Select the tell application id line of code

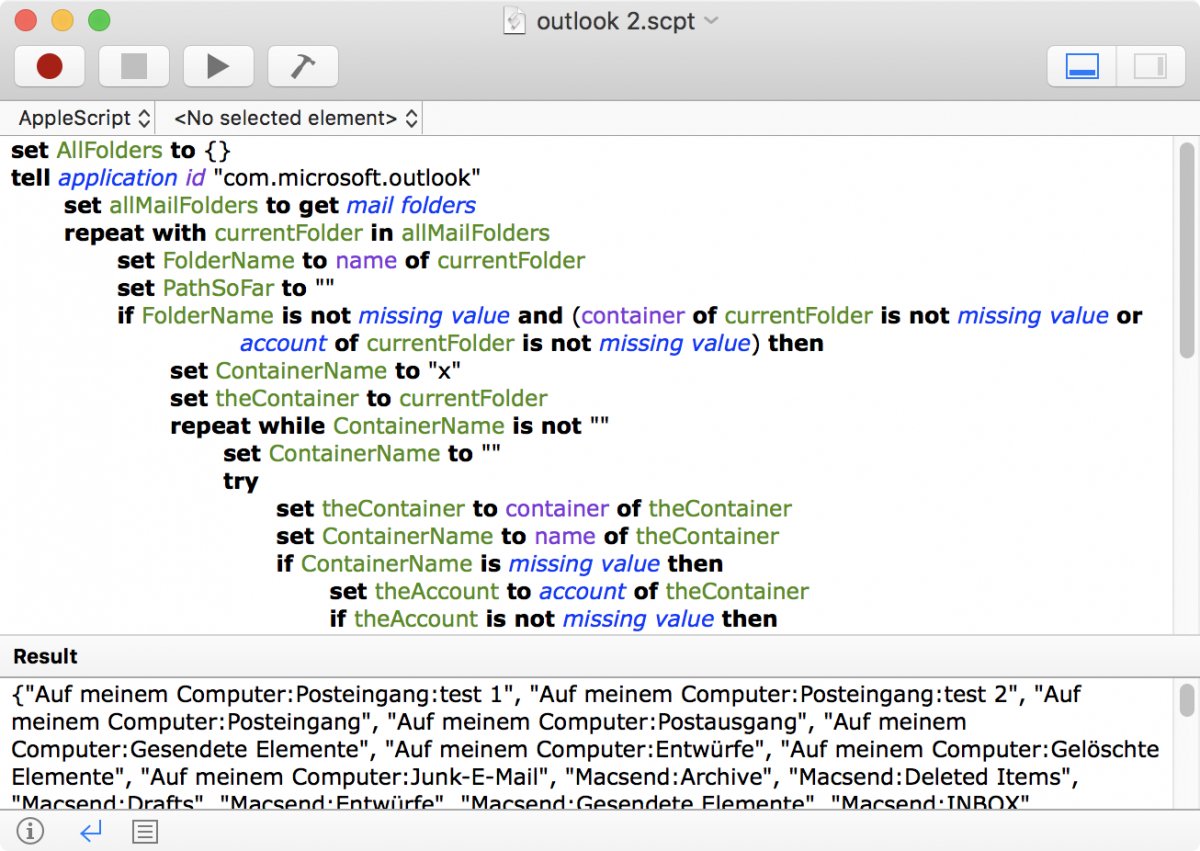point(240,177)
